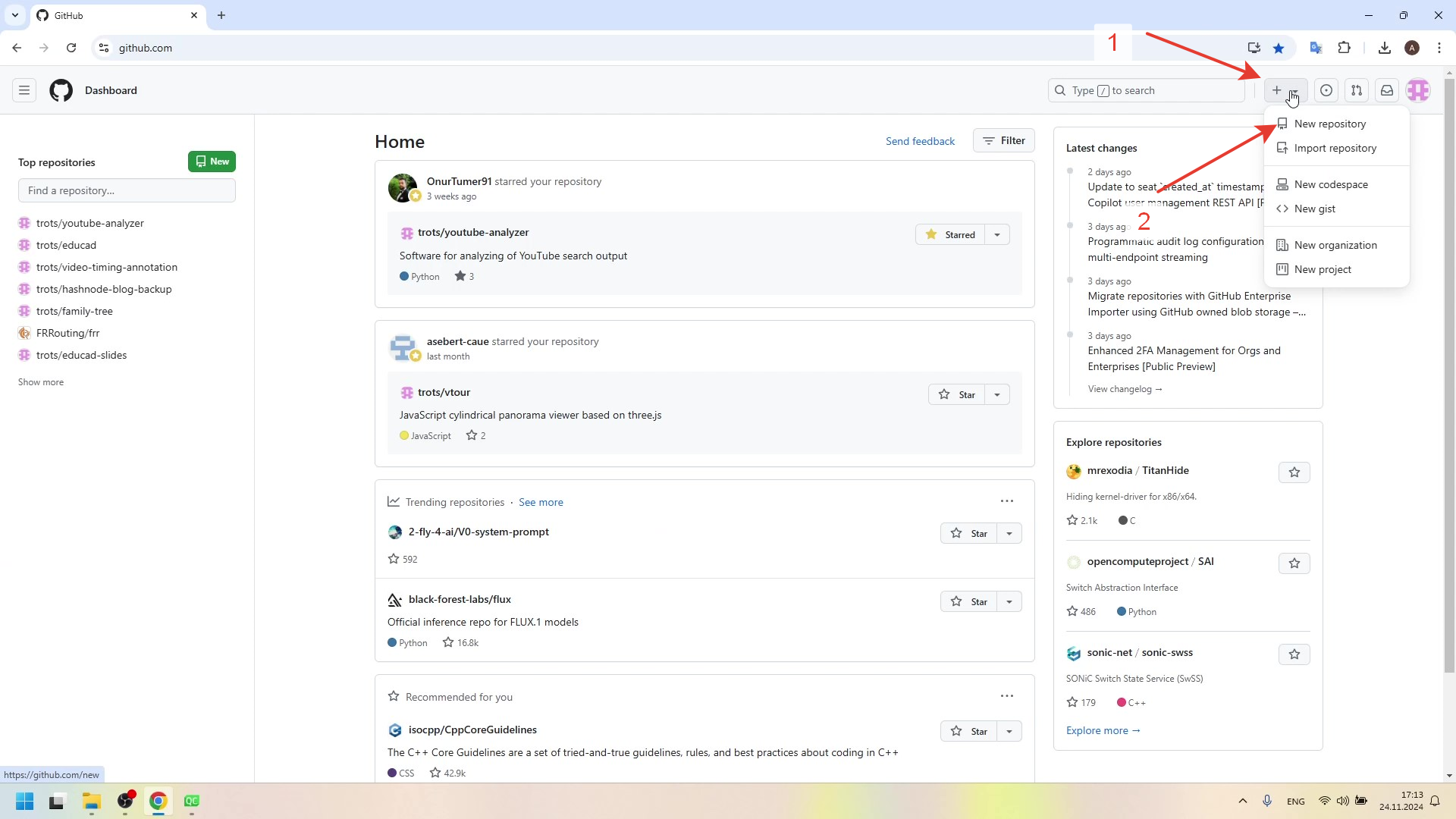The width and height of the screenshot is (1456, 819).
Task: Expand lists dropdown next to Starred
Action: pos(997,234)
